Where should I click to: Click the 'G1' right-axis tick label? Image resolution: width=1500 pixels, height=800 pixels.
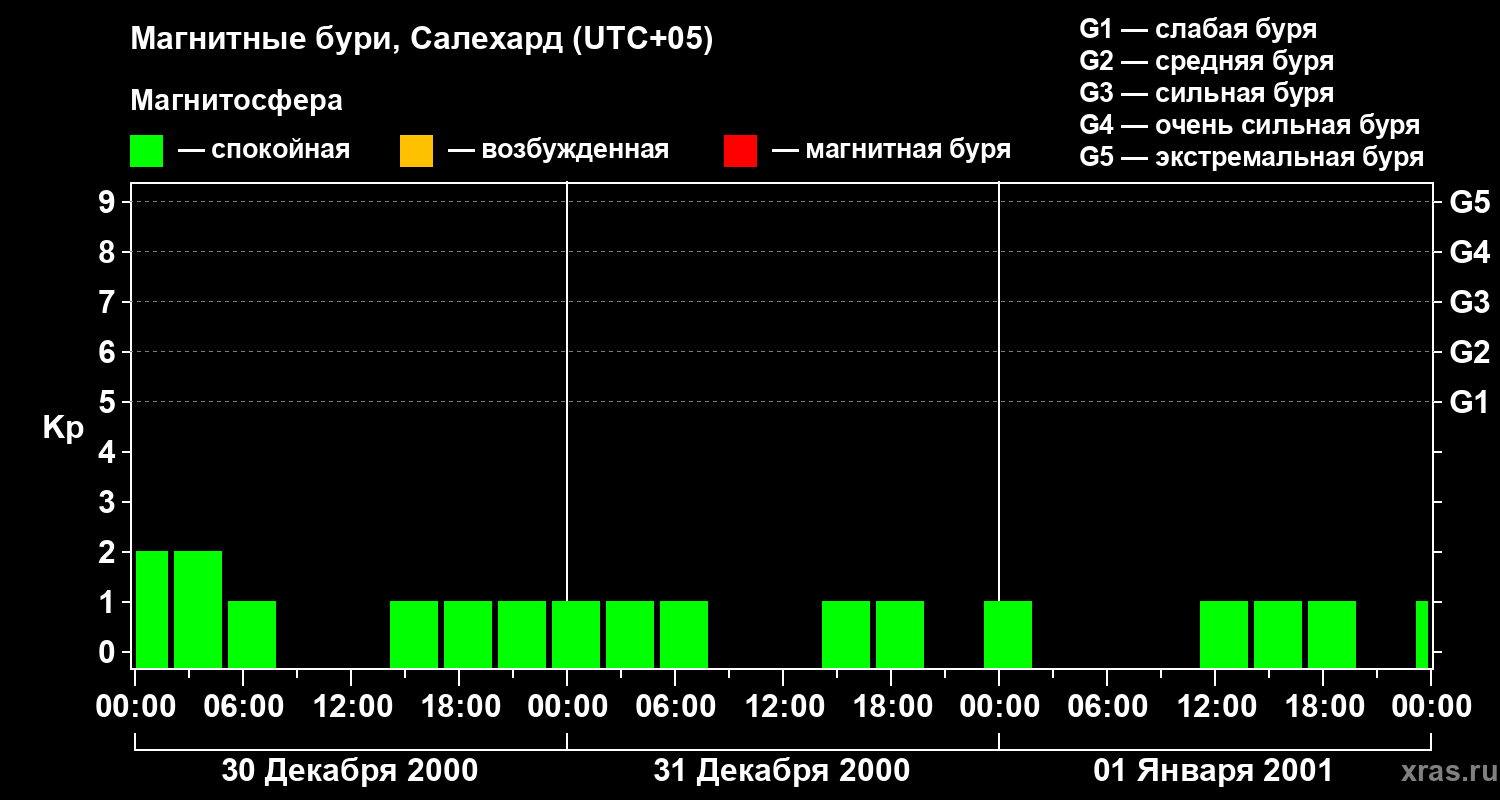(1470, 402)
